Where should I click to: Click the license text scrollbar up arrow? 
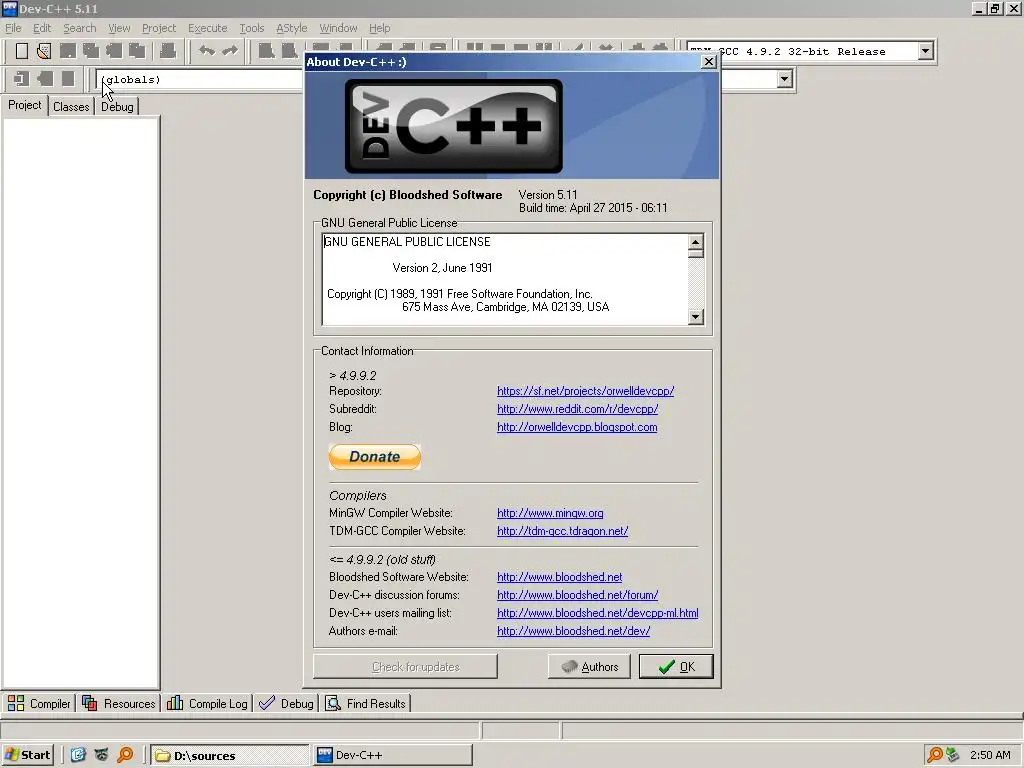[x=696, y=242]
